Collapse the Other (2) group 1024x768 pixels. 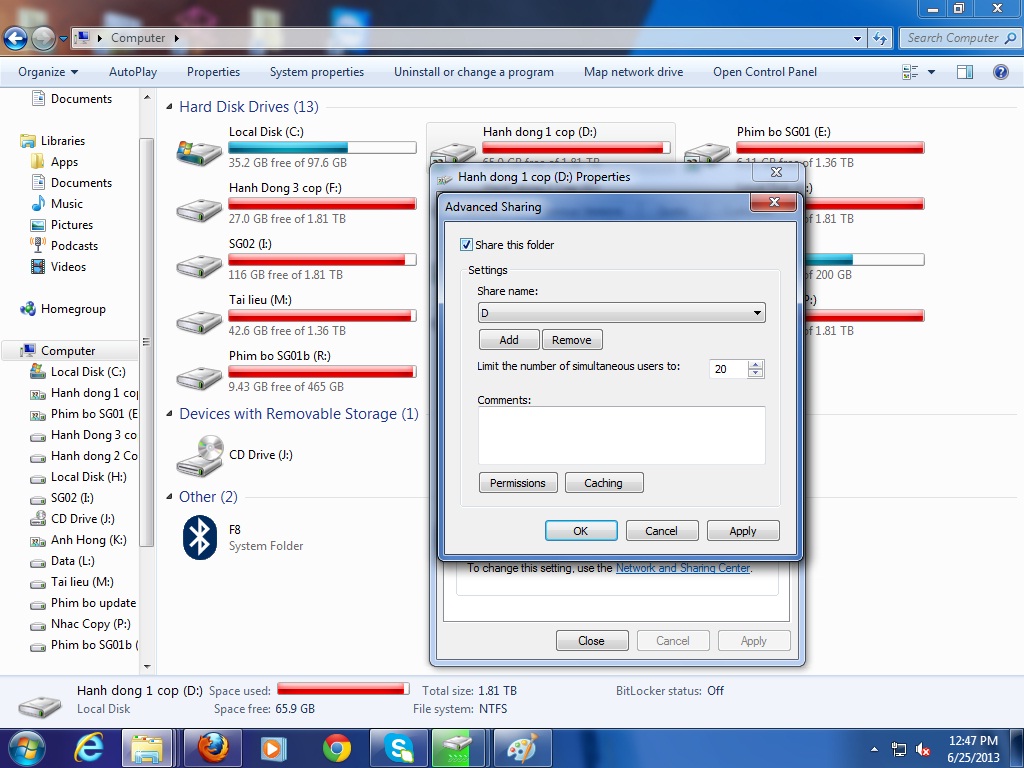(170, 497)
